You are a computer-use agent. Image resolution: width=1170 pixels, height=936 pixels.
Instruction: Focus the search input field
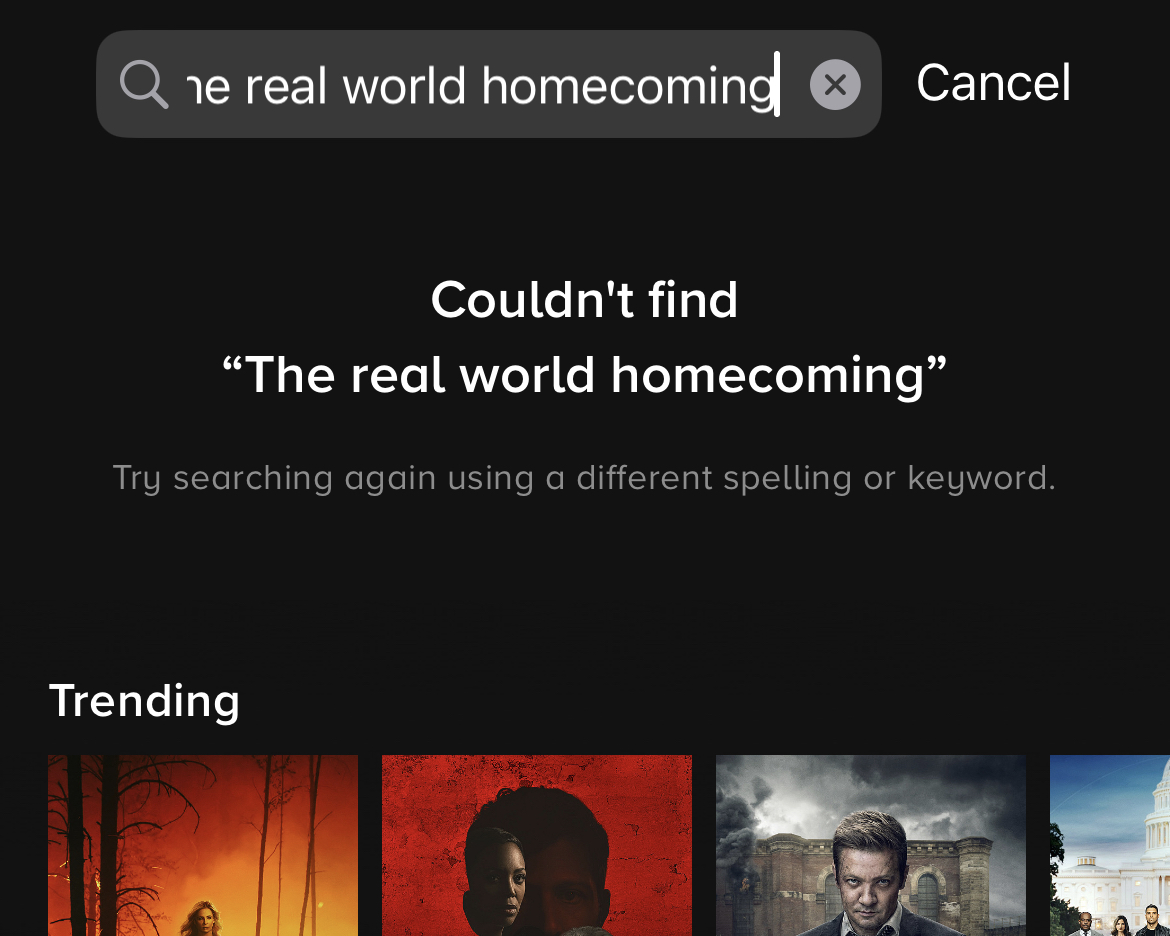tap(489, 84)
